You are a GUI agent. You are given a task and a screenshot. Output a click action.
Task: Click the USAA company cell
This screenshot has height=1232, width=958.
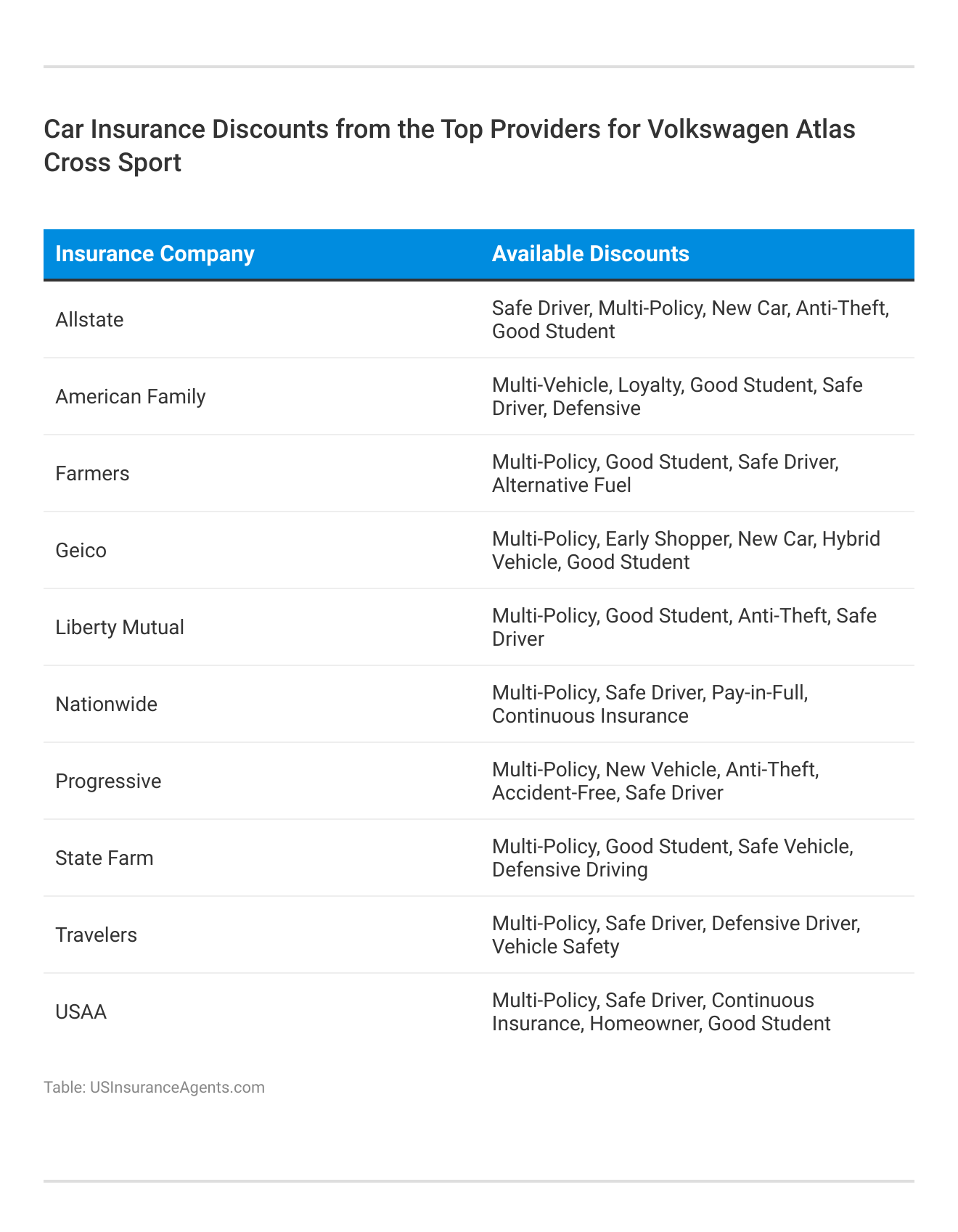tap(81, 1012)
